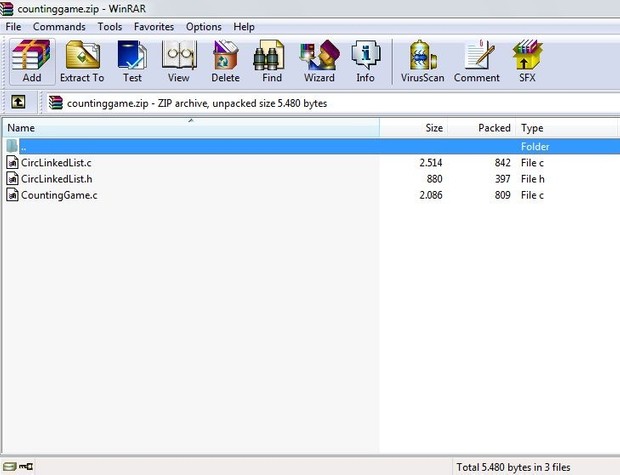Open the File menu
This screenshot has width=620, height=475.
tap(13, 27)
